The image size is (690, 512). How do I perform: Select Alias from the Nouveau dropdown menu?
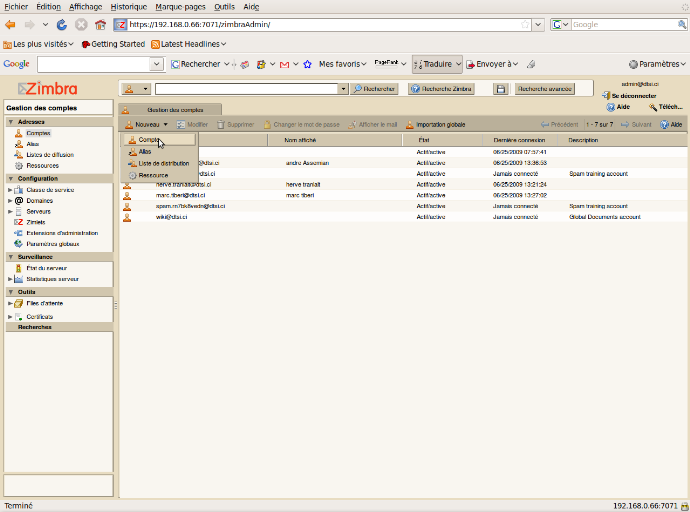145,151
